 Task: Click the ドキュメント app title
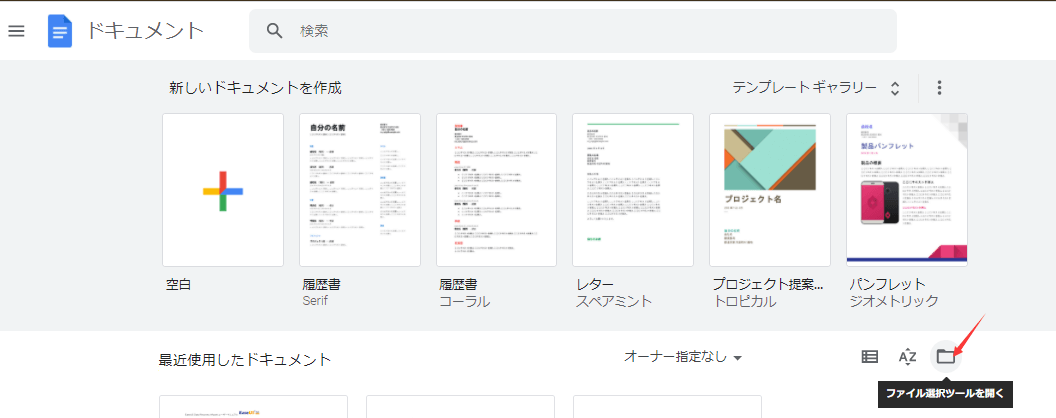coord(145,31)
